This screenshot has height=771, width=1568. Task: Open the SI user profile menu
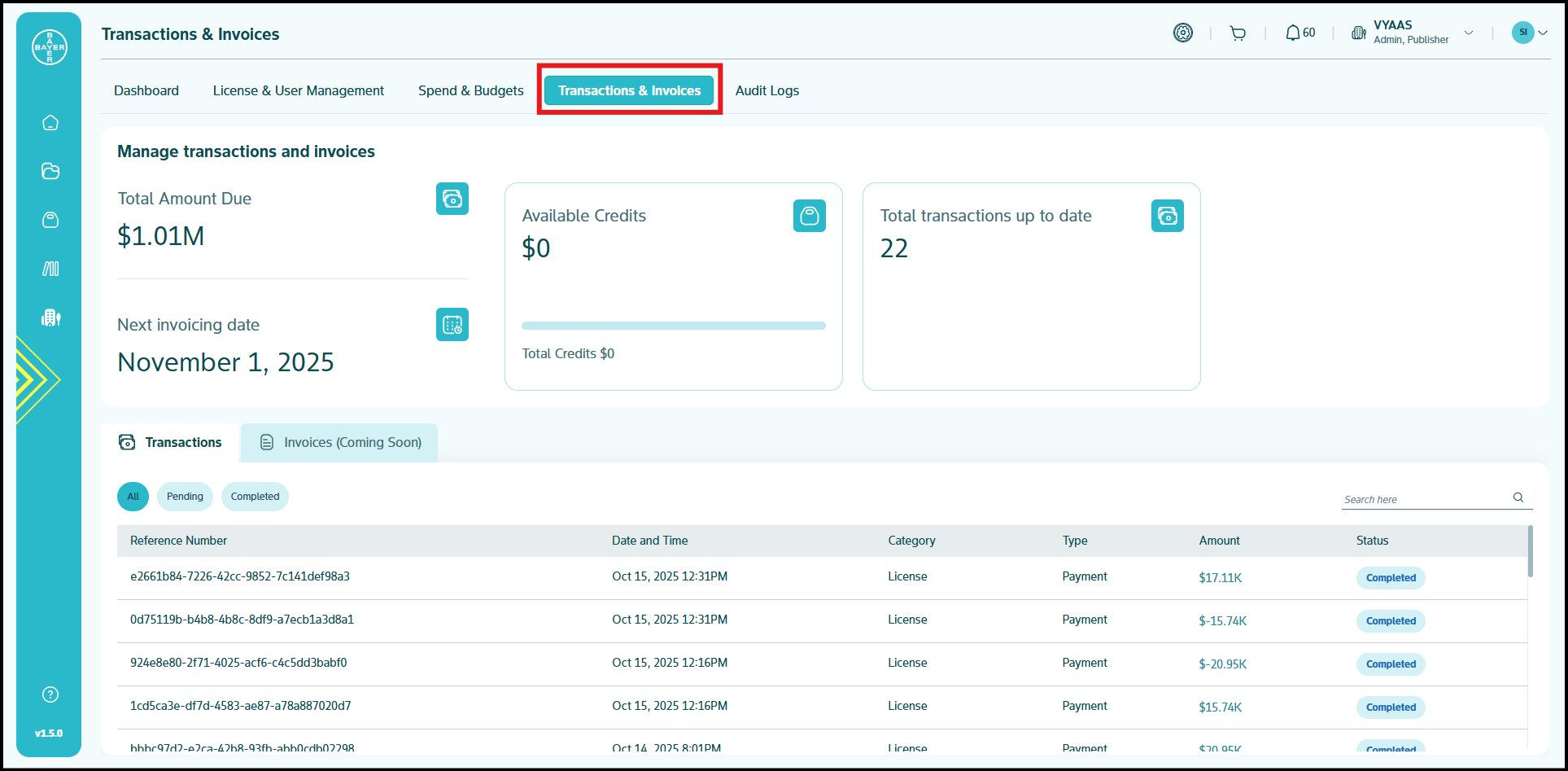click(x=1529, y=33)
